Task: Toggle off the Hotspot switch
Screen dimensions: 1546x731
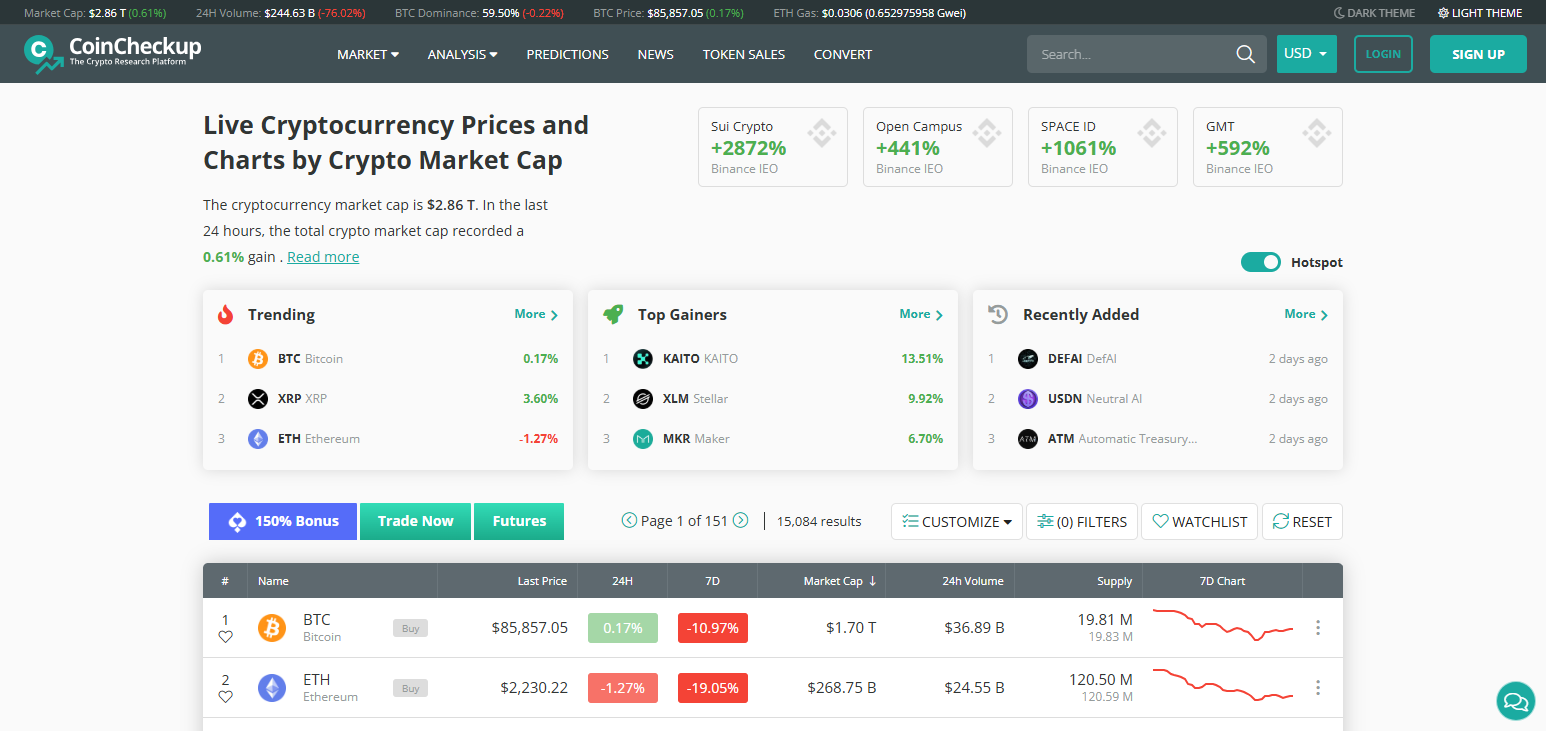Action: click(x=1260, y=262)
